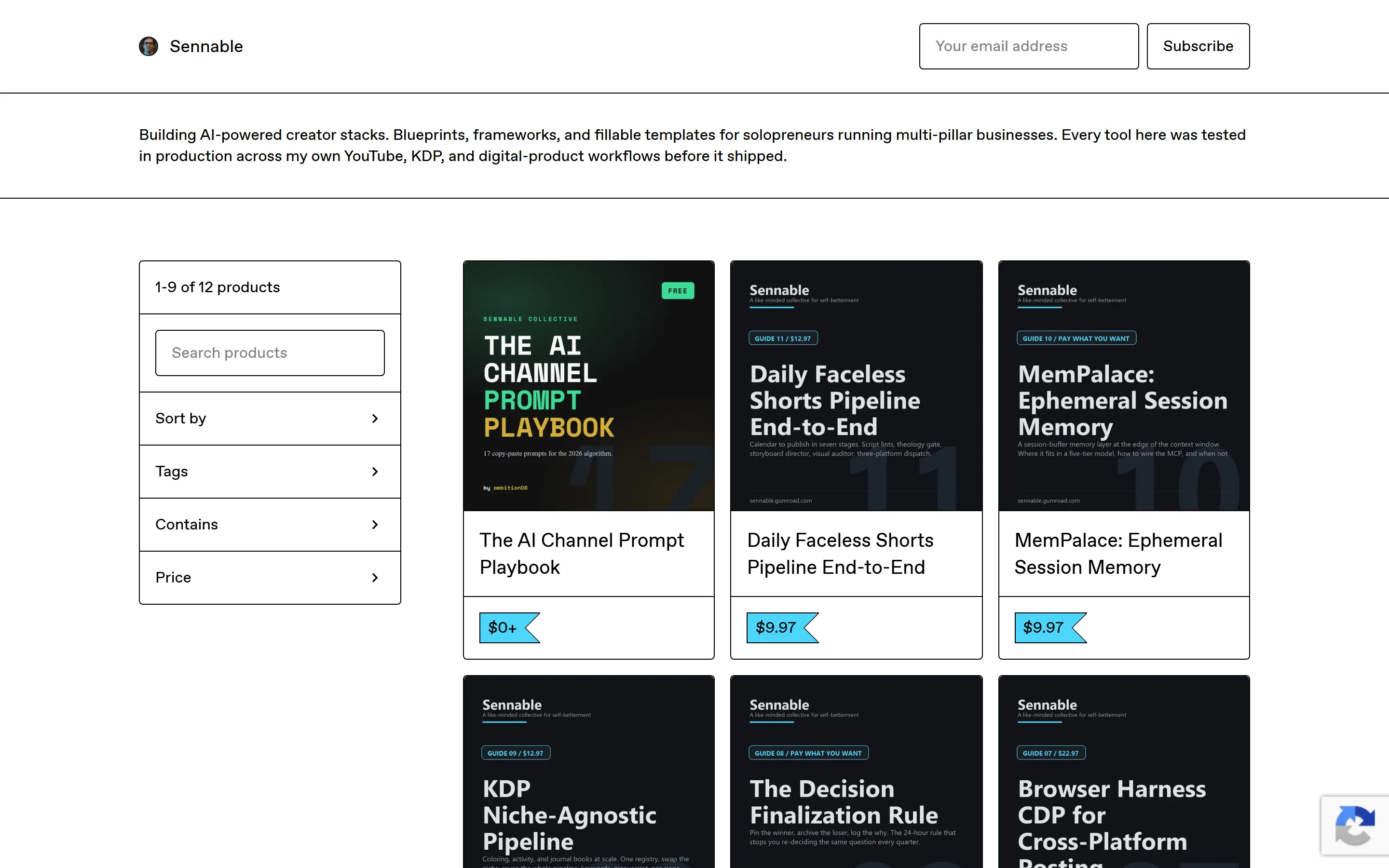The height and width of the screenshot is (868, 1389).
Task: Click the GUIDE 10 / PAY WHAT YOU WANT badge
Action: tap(1076, 338)
